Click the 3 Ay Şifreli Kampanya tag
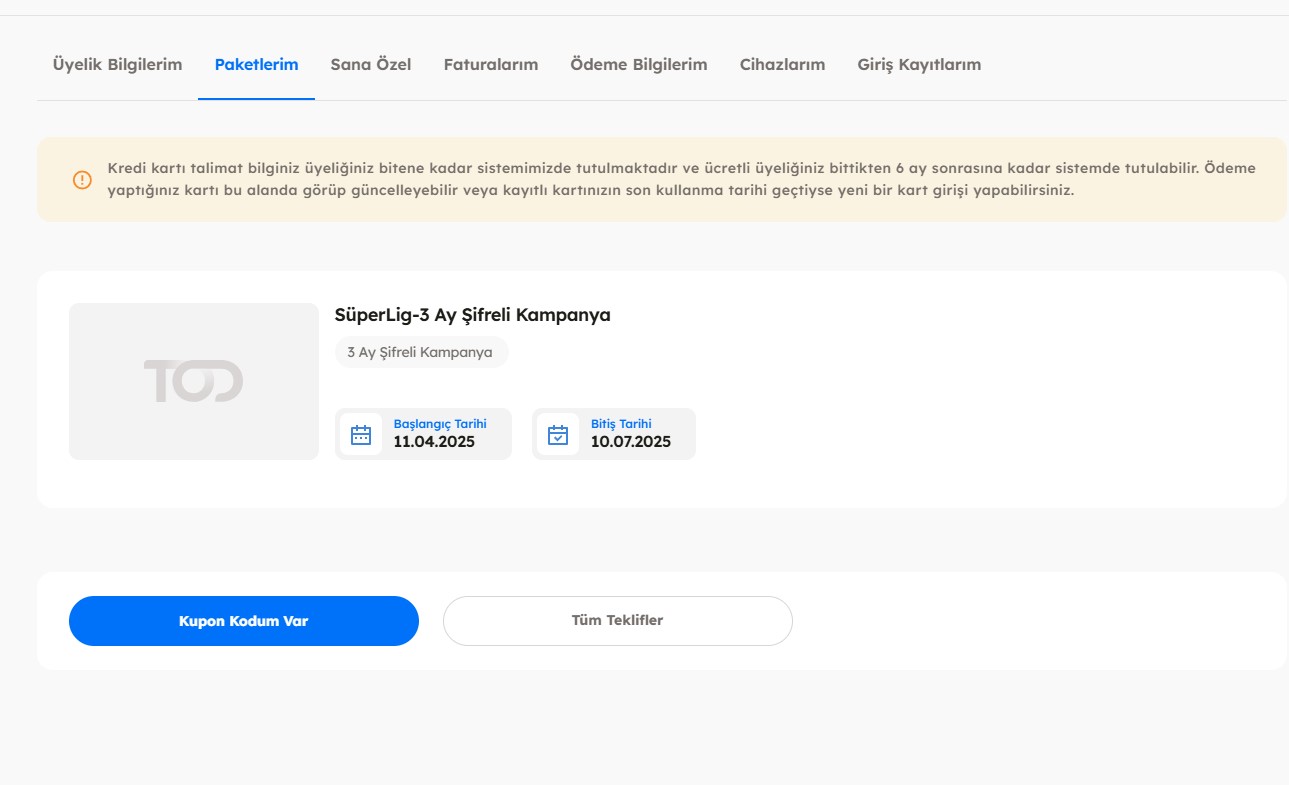1289x785 pixels. coord(420,353)
